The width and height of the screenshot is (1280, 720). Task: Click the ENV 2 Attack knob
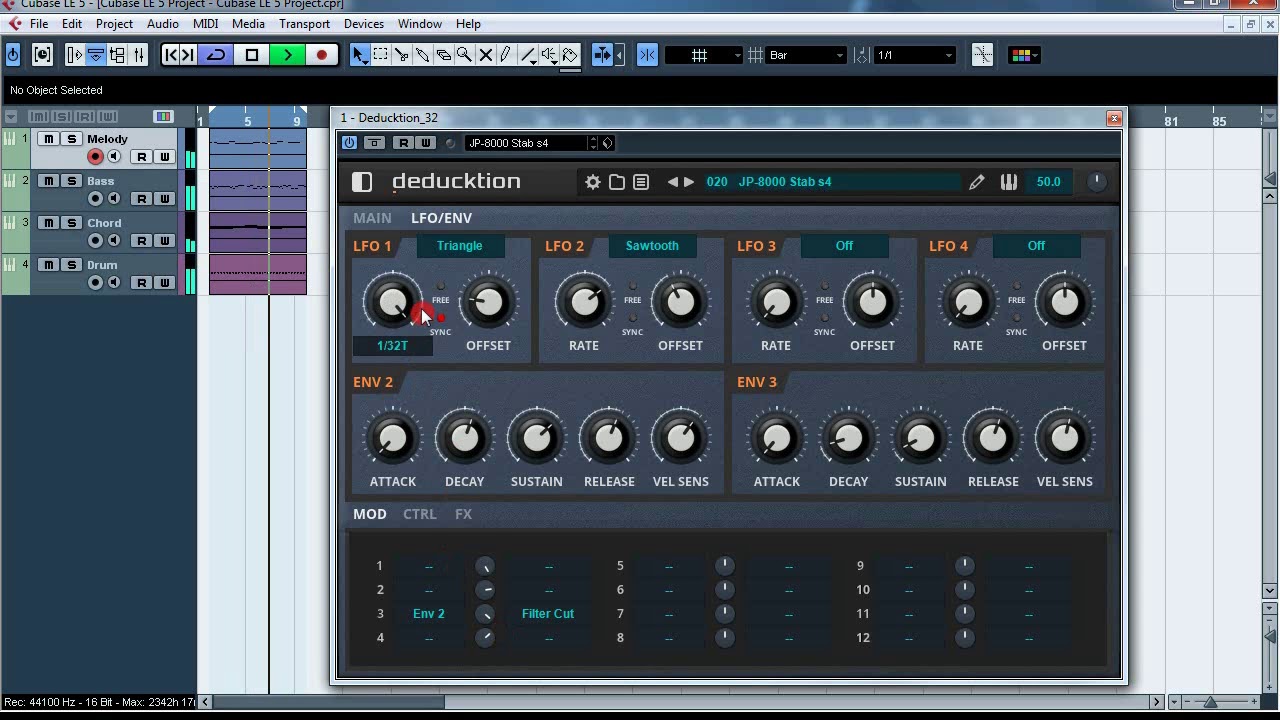click(x=393, y=438)
